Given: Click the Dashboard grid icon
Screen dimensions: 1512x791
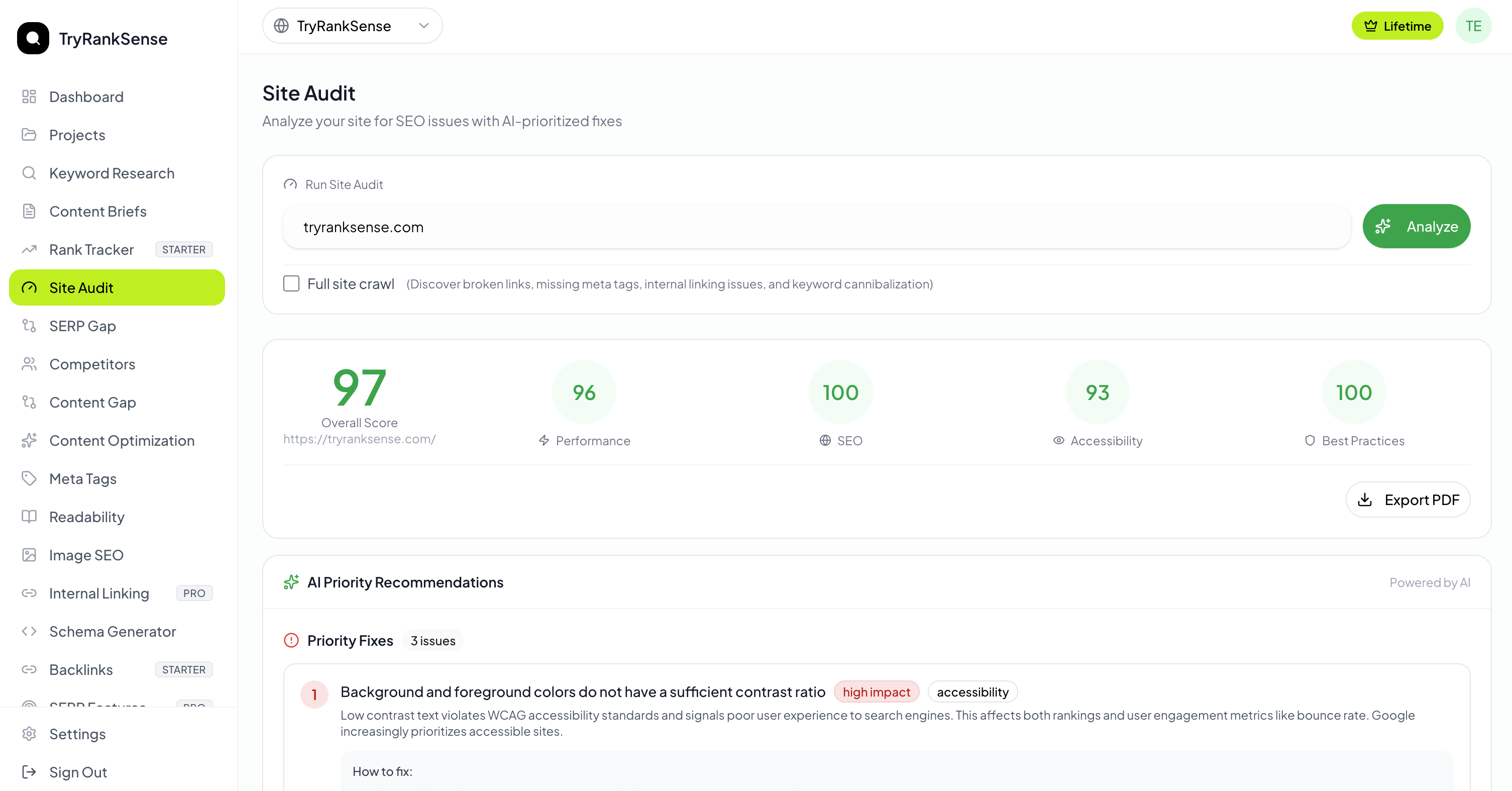Looking at the screenshot, I should pos(29,96).
